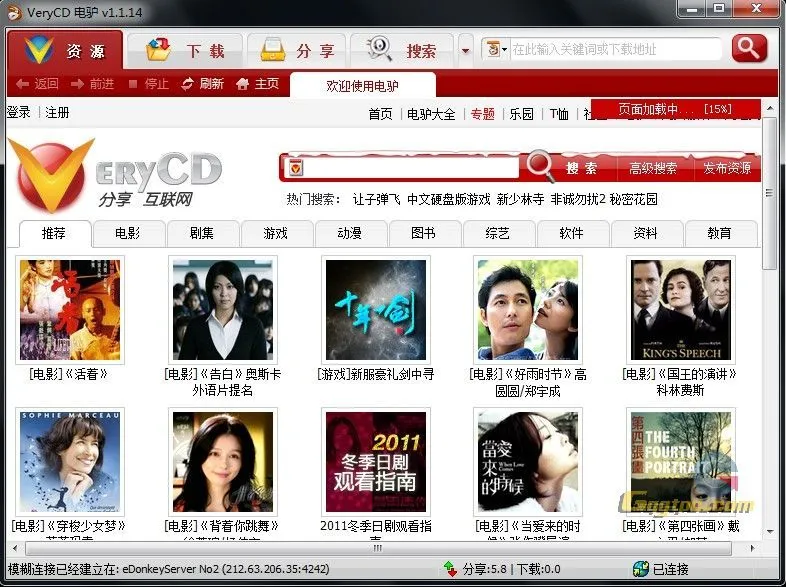Open the 首页 navigation link
This screenshot has width=786, height=587.
click(x=380, y=114)
